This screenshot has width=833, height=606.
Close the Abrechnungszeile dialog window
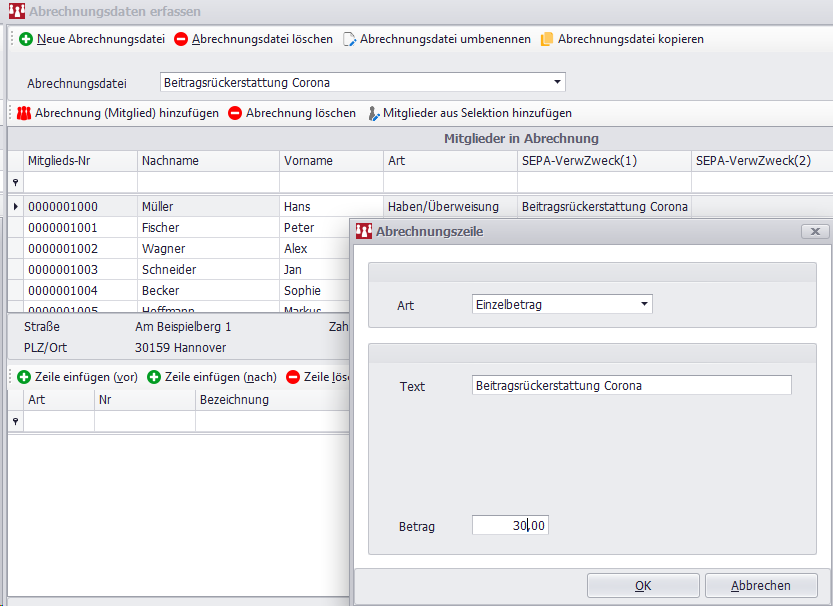pyautogui.click(x=815, y=231)
